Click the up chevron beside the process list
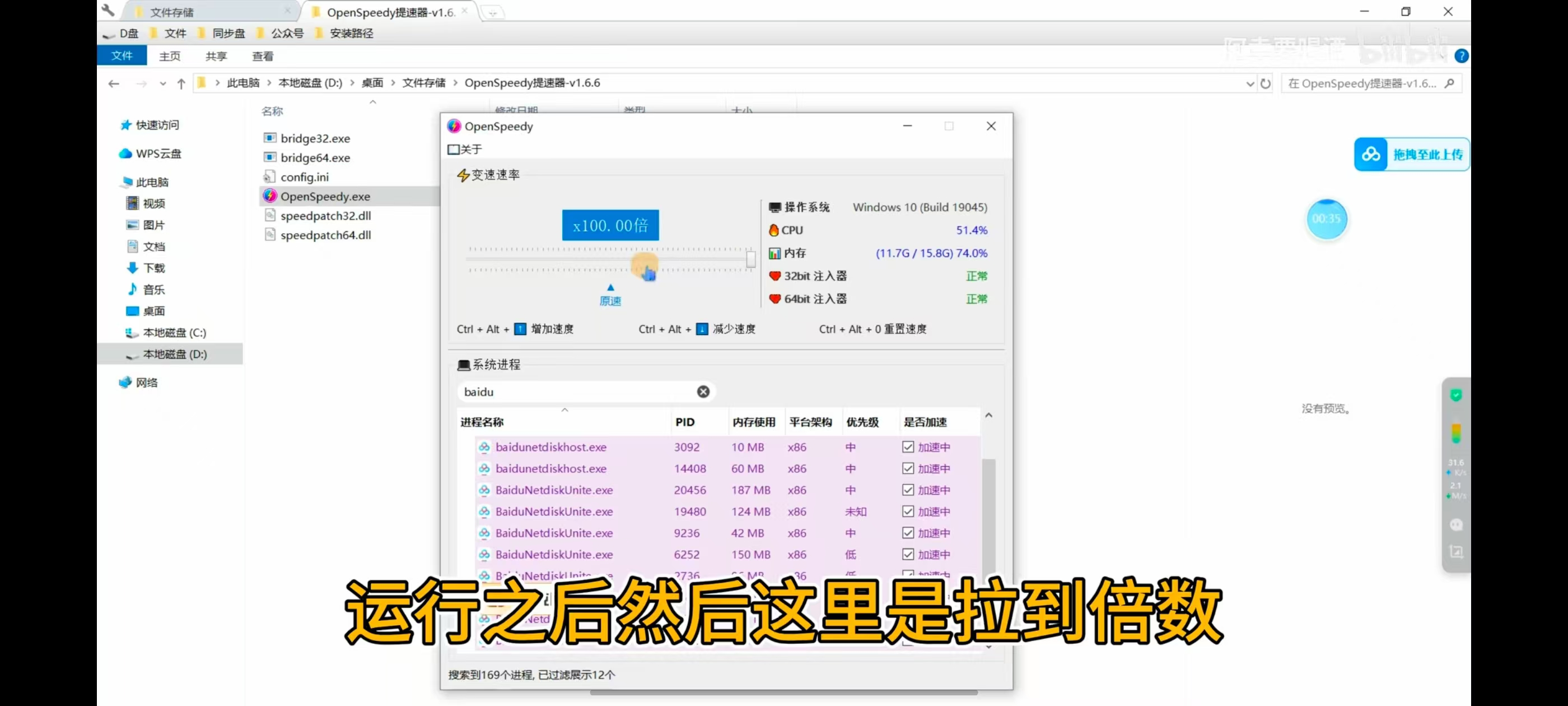 (988, 415)
